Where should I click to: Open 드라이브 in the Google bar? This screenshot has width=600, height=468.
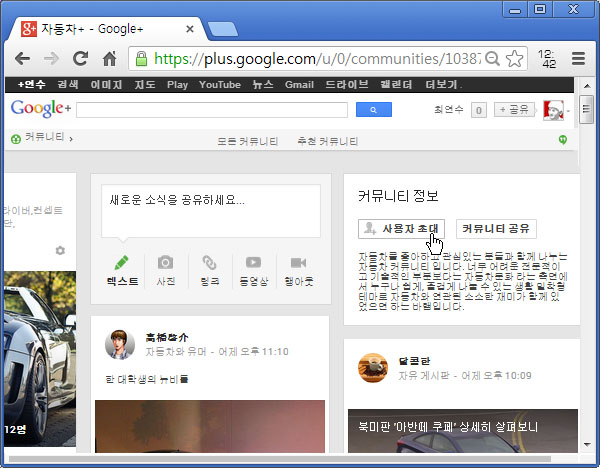pyautogui.click(x=347, y=84)
